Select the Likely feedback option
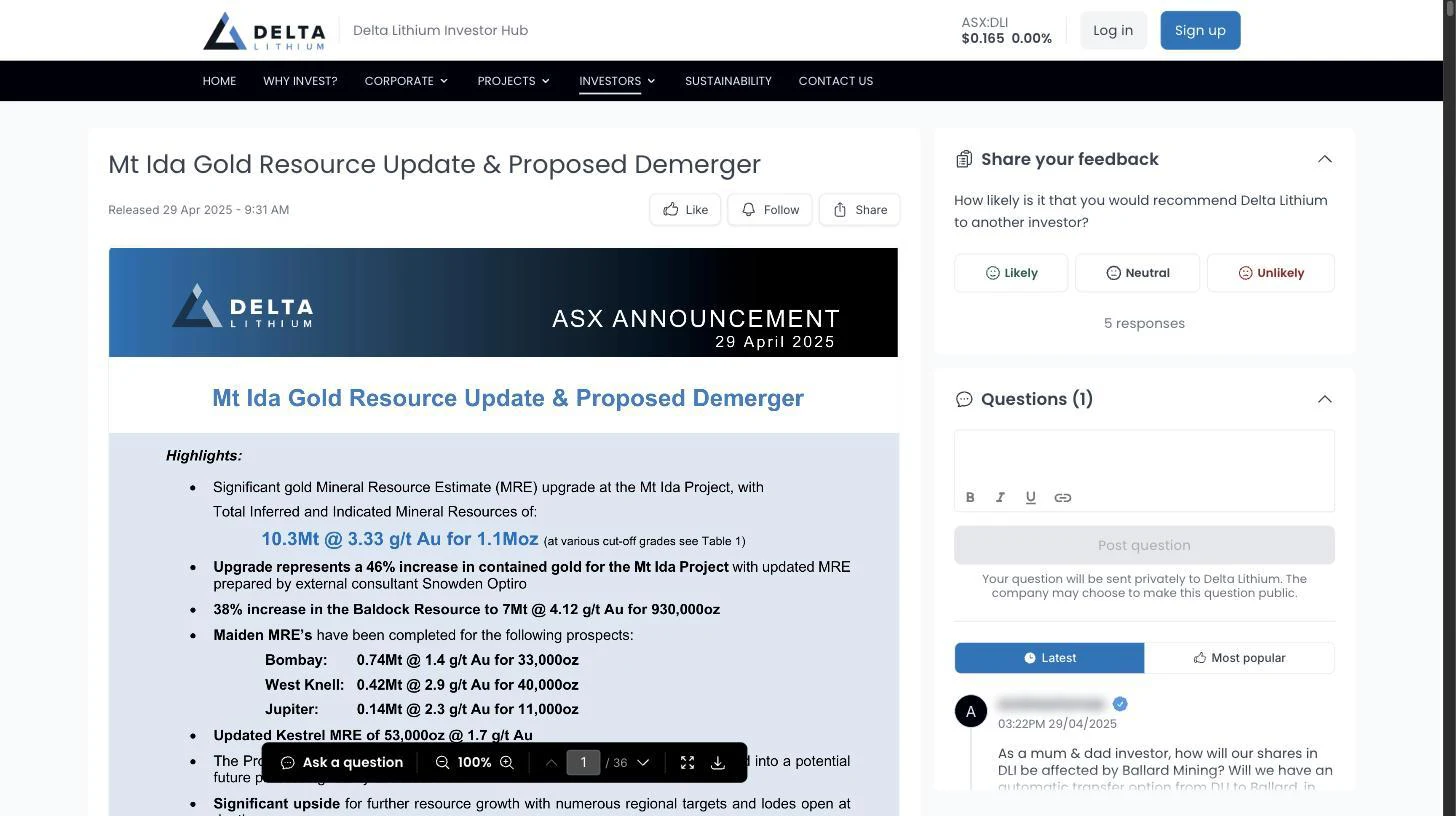 pos(1011,273)
